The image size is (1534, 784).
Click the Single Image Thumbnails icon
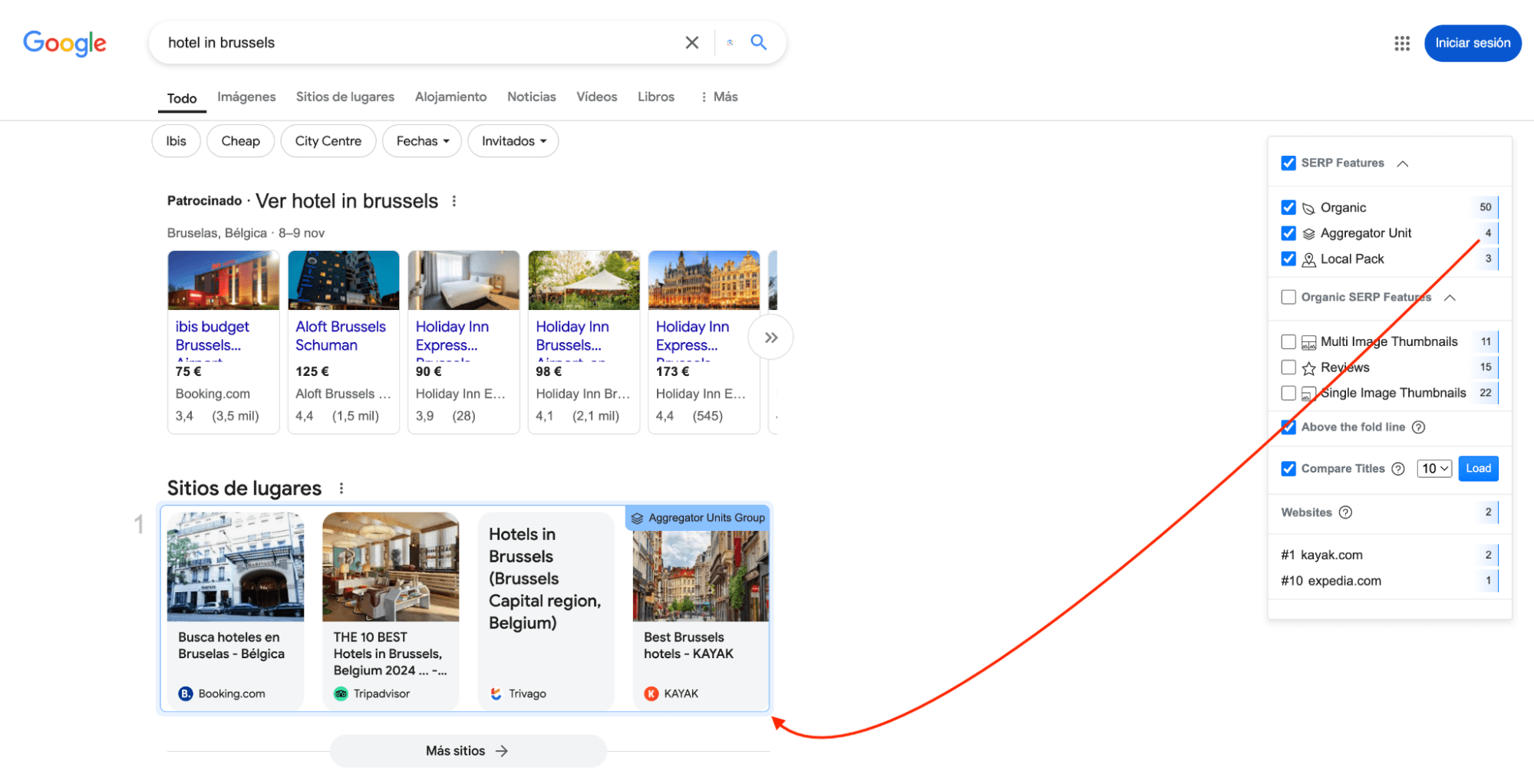(x=1308, y=394)
